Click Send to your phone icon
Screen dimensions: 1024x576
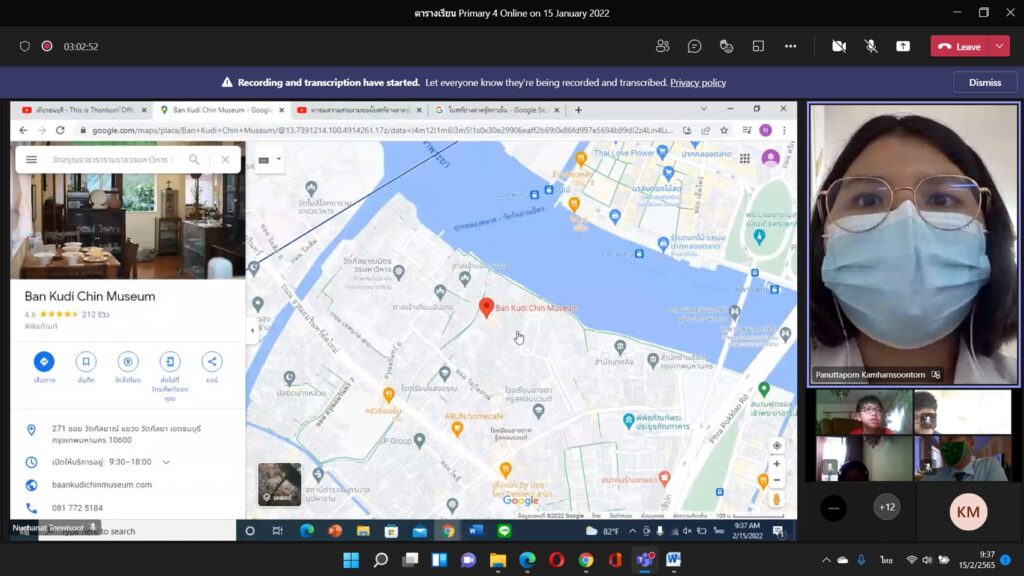point(170,361)
